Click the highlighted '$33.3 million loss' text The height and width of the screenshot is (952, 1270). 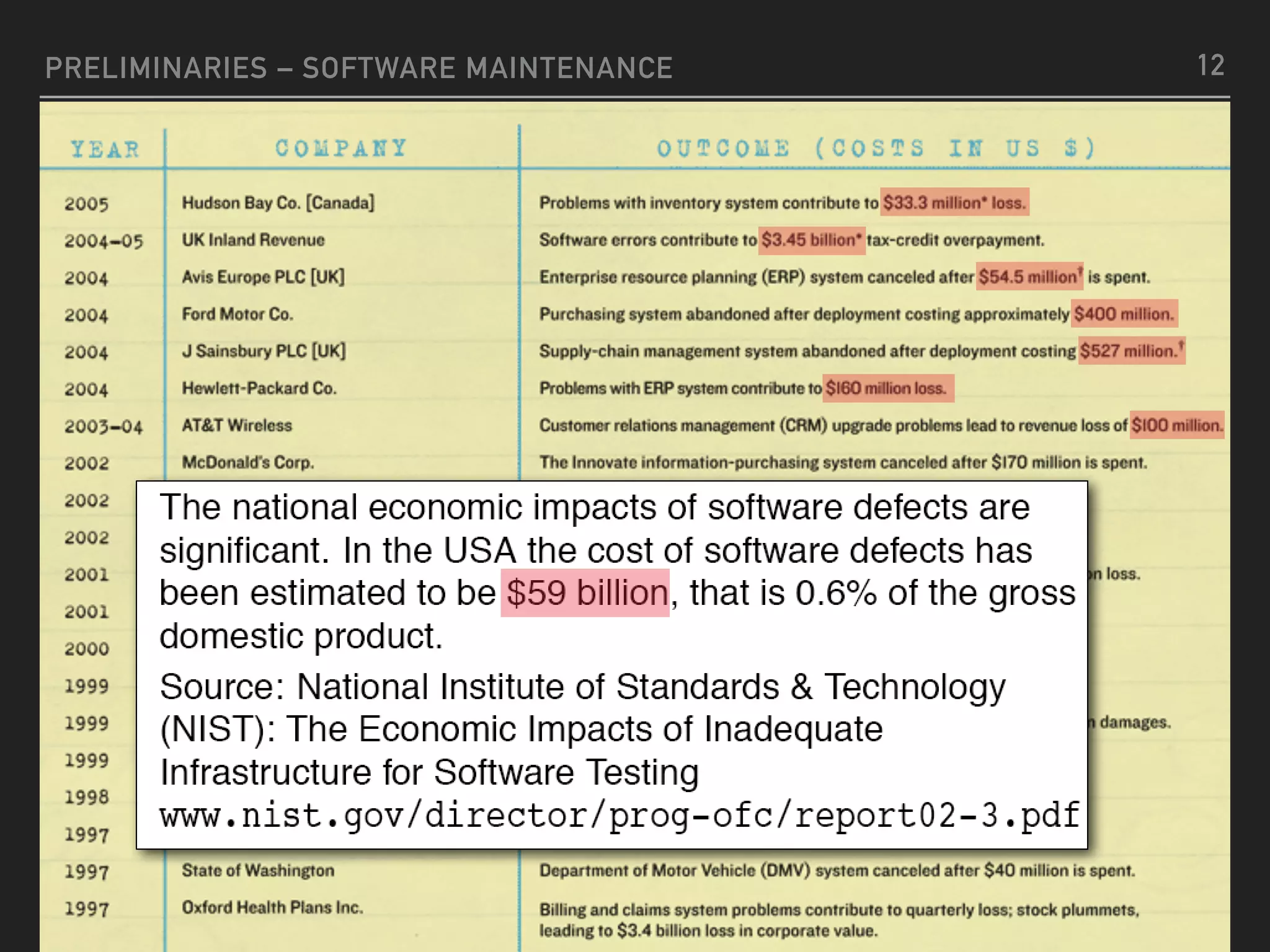[x=954, y=202]
